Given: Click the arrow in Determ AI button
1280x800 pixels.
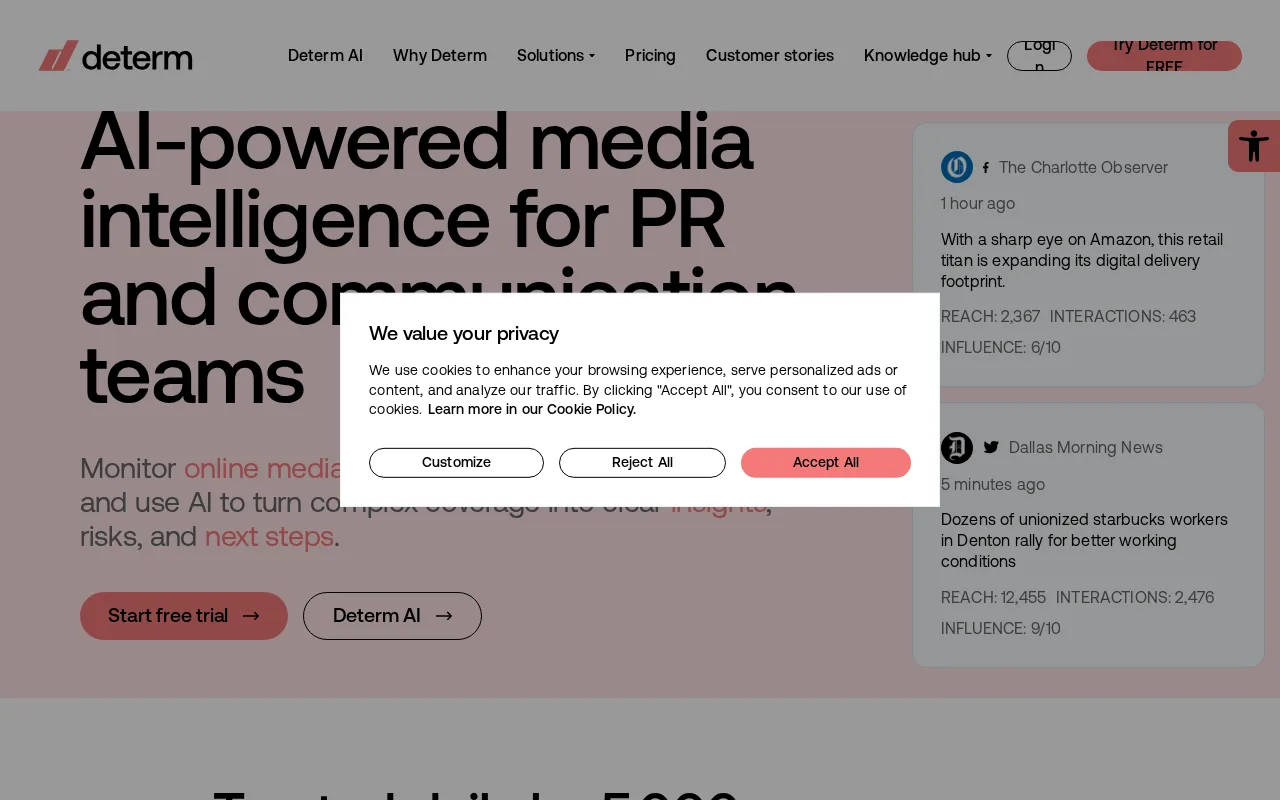Looking at the screenshot, I should pos(444,616).
